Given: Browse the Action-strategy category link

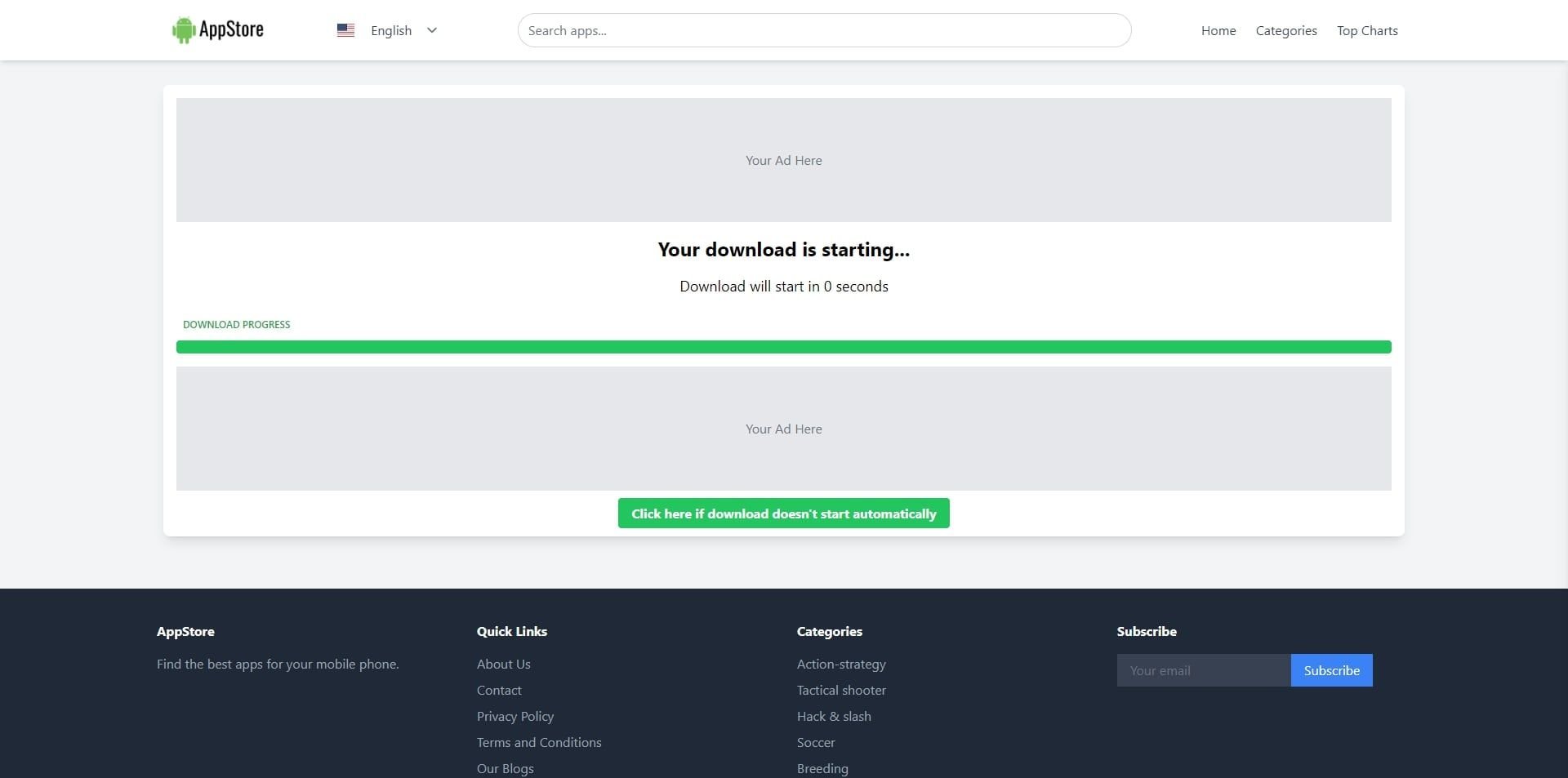Looking at the screenshot, I should tap(840, 664).
